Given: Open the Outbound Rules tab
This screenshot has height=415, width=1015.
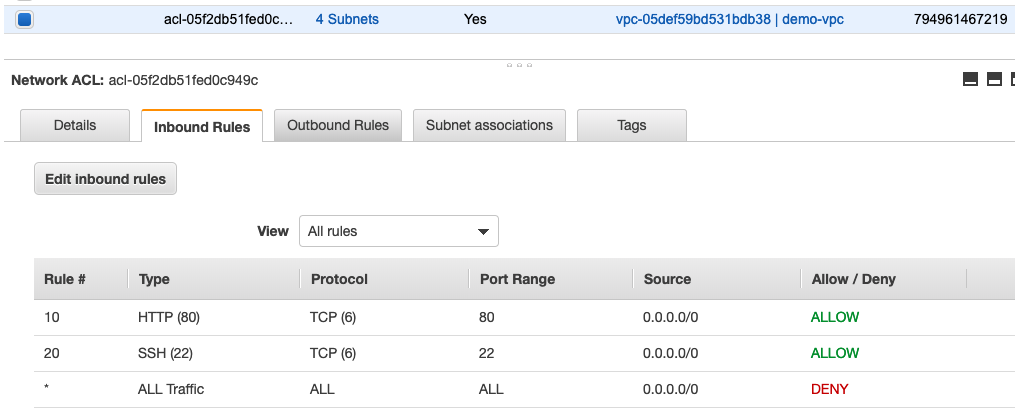Looking at the screenshot, I should coord(338,126).
